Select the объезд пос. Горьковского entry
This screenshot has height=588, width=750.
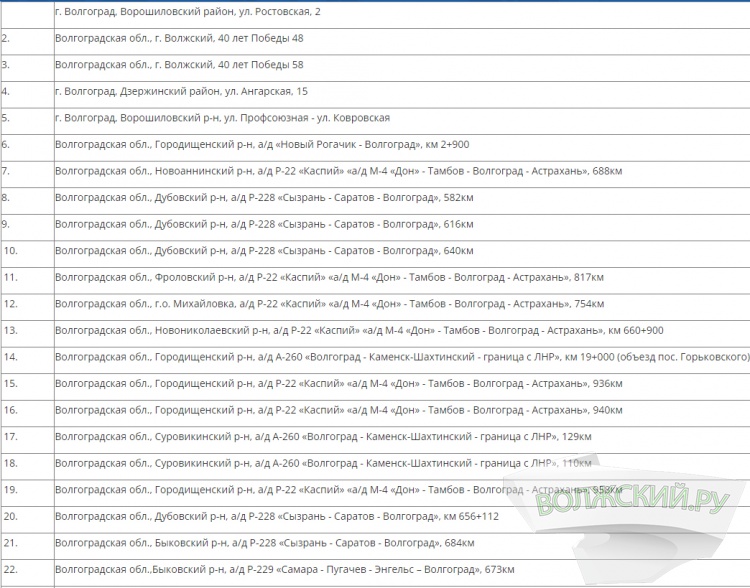pos(400,357)
